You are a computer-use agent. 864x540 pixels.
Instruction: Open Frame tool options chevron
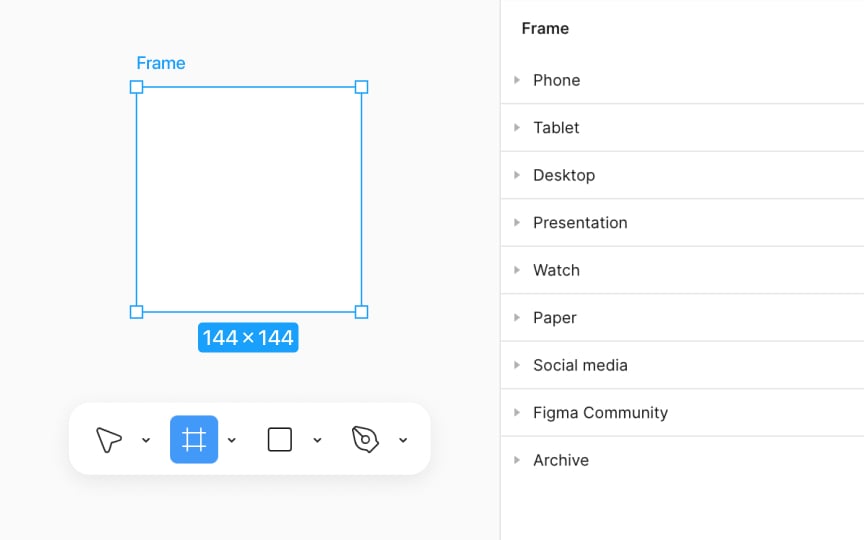[232, 440]
